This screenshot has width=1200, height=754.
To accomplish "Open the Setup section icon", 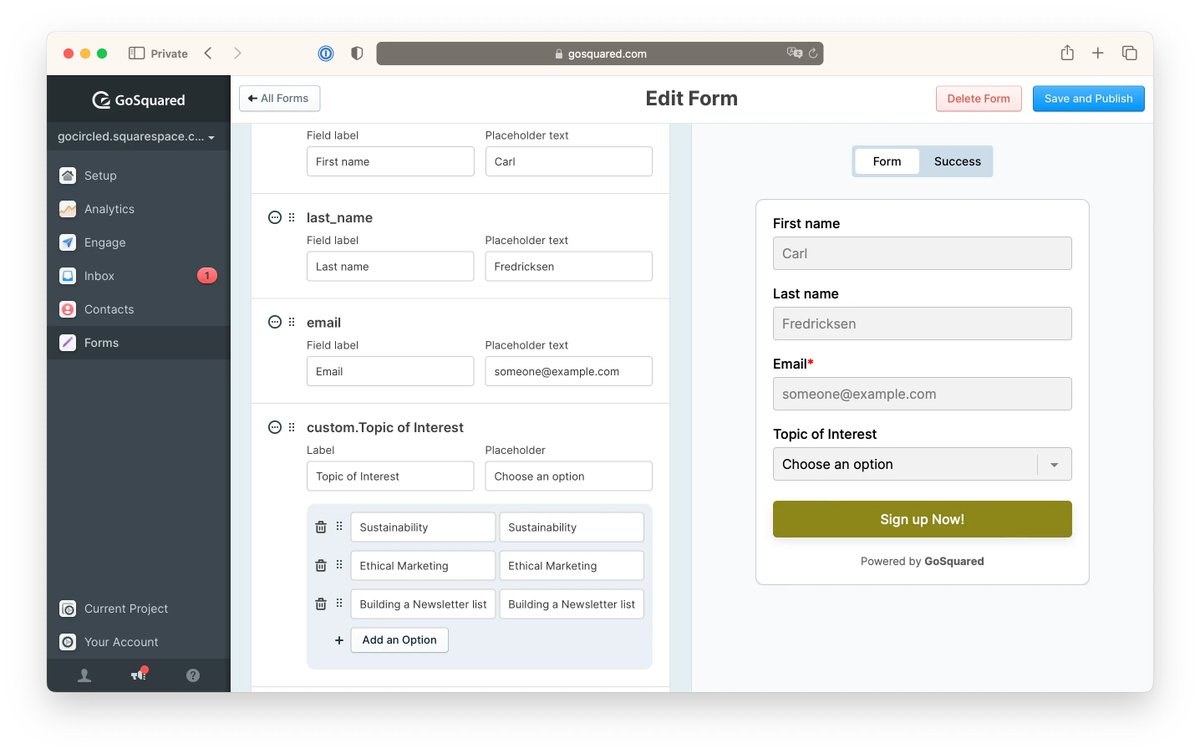I will coord(67,176).
